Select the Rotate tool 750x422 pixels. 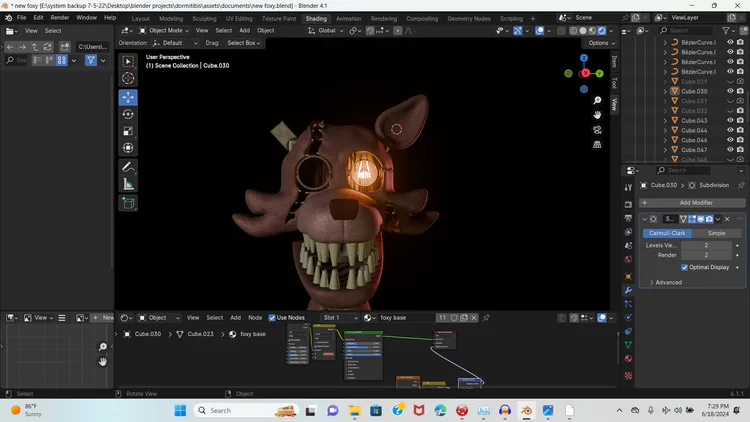pyautogui.click(x=128, y=114)
